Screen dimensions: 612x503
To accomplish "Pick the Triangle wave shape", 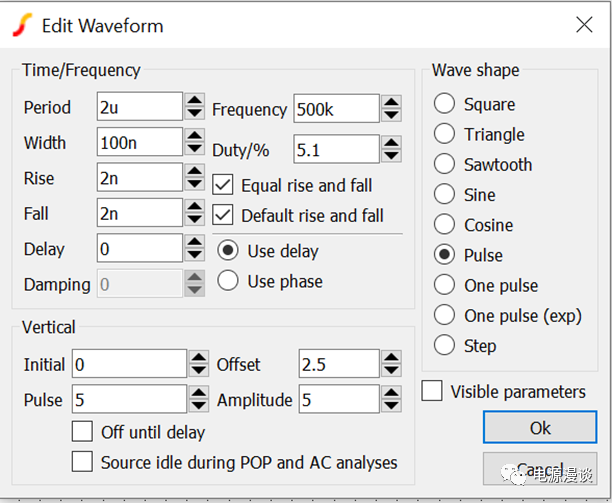I will click(x=445, y=134).
